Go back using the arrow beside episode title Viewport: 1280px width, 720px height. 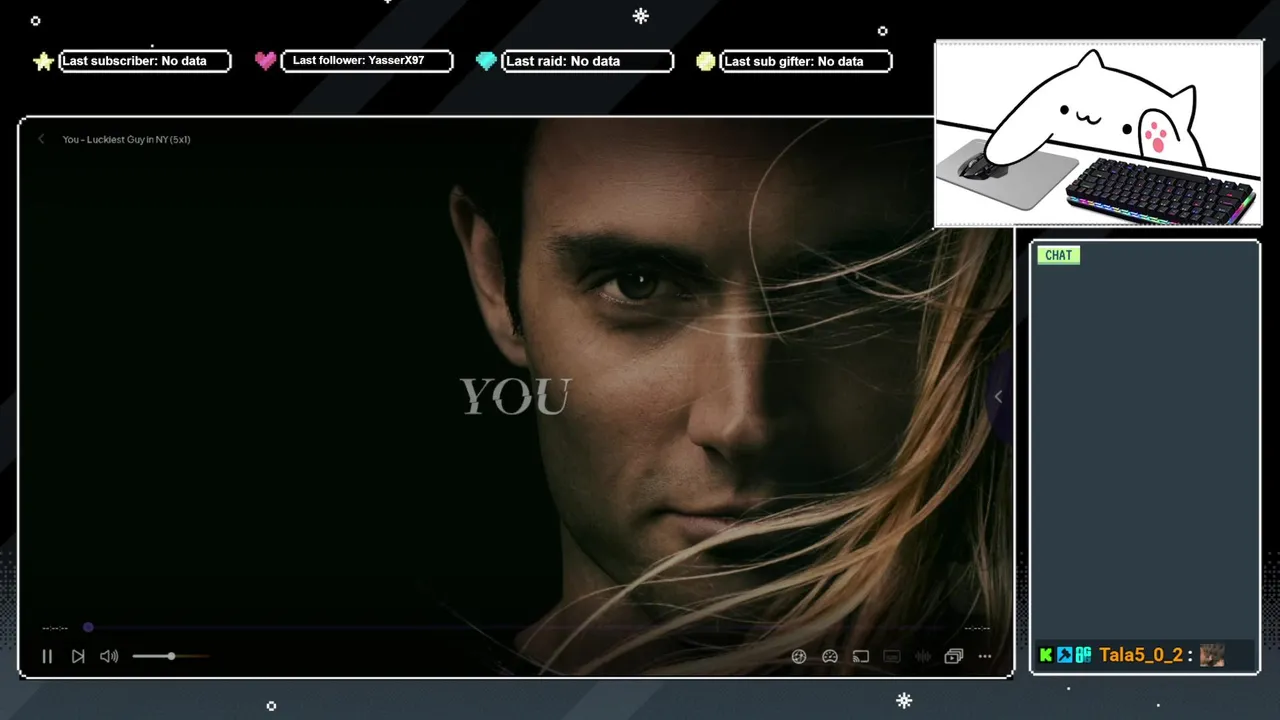(41, 139)
